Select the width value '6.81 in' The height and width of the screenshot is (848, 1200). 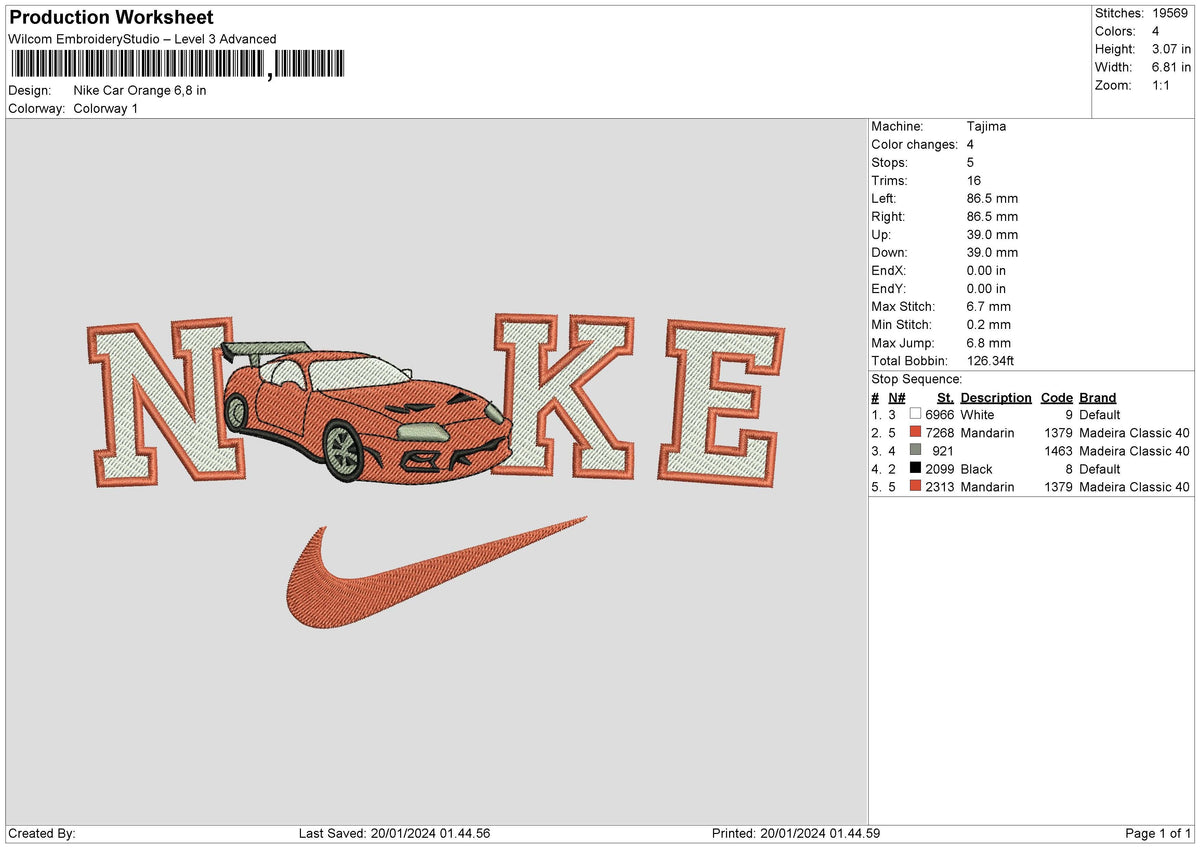coord(1170,67)
